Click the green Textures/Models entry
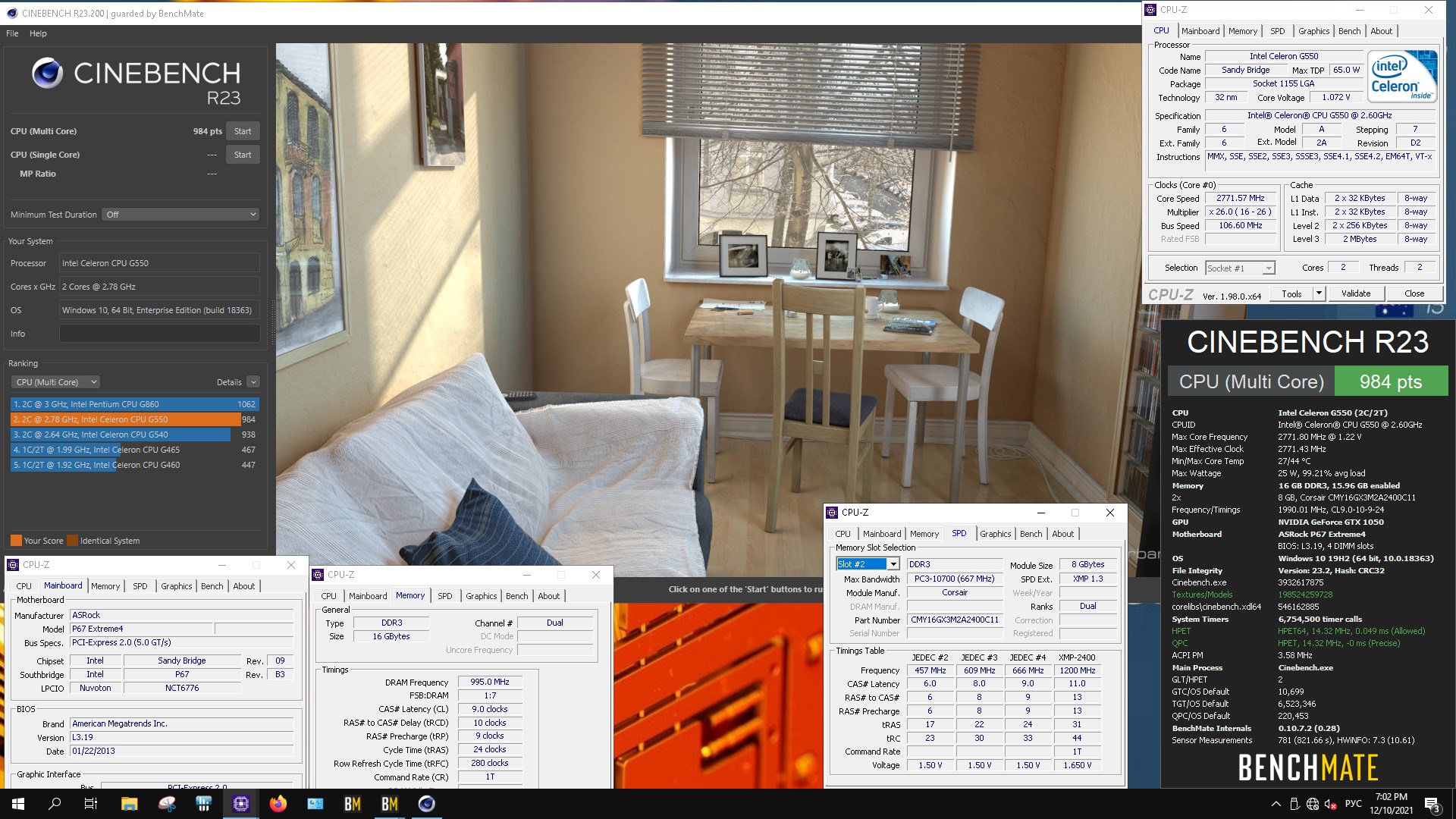Viewport: 1456px width, 819px height. pyautogui.click(x=1202, y=595)
